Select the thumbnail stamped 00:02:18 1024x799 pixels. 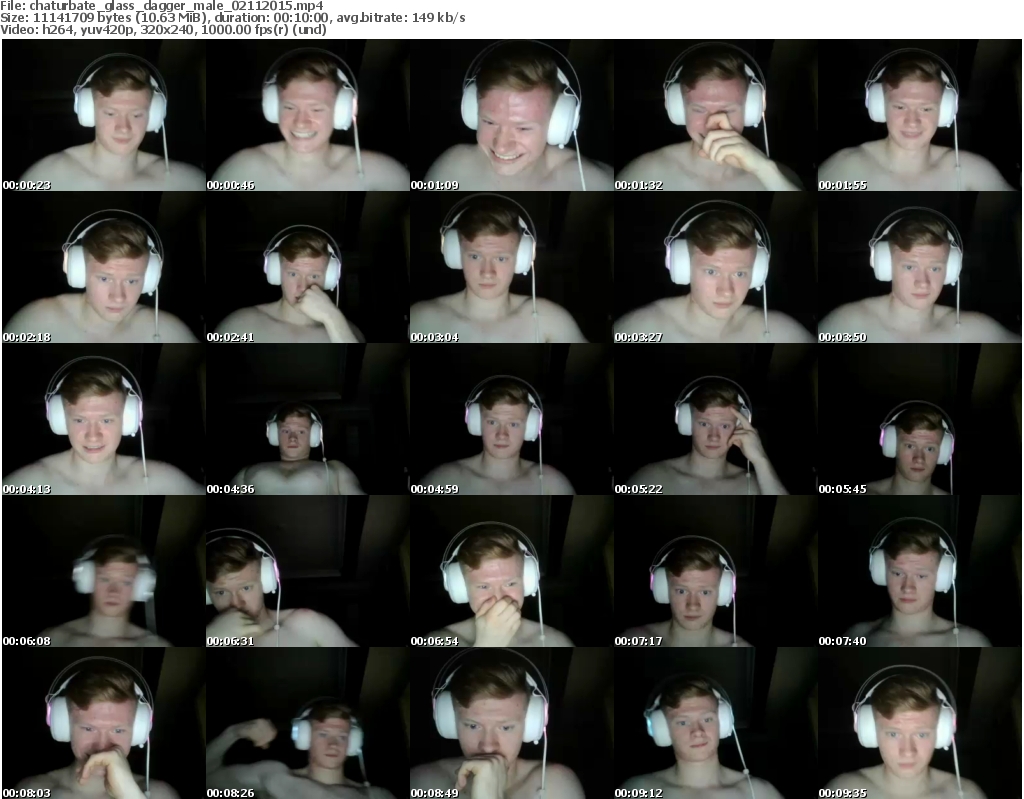click(x=104, y=267)
